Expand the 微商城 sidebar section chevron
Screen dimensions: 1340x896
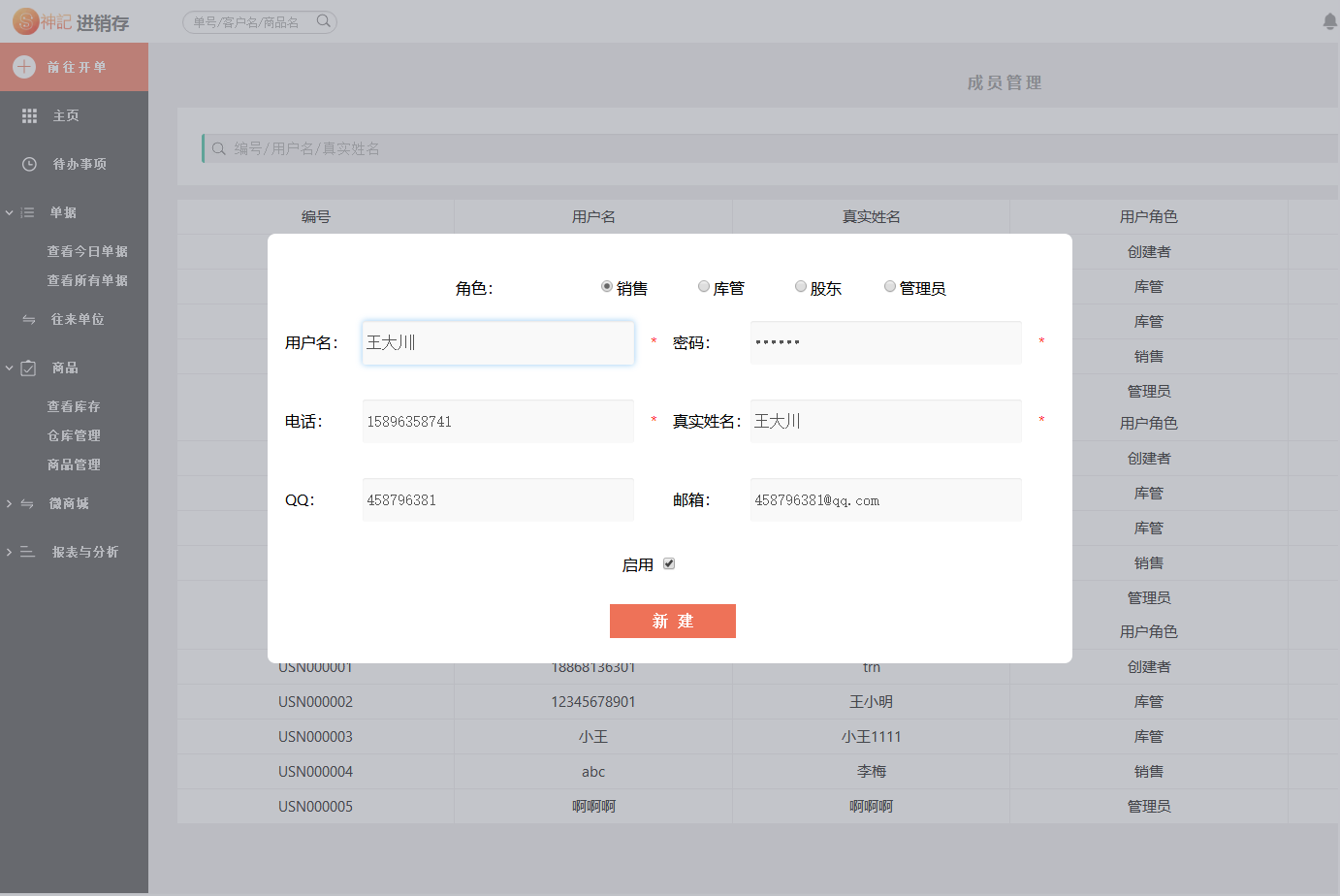point(9,503)
